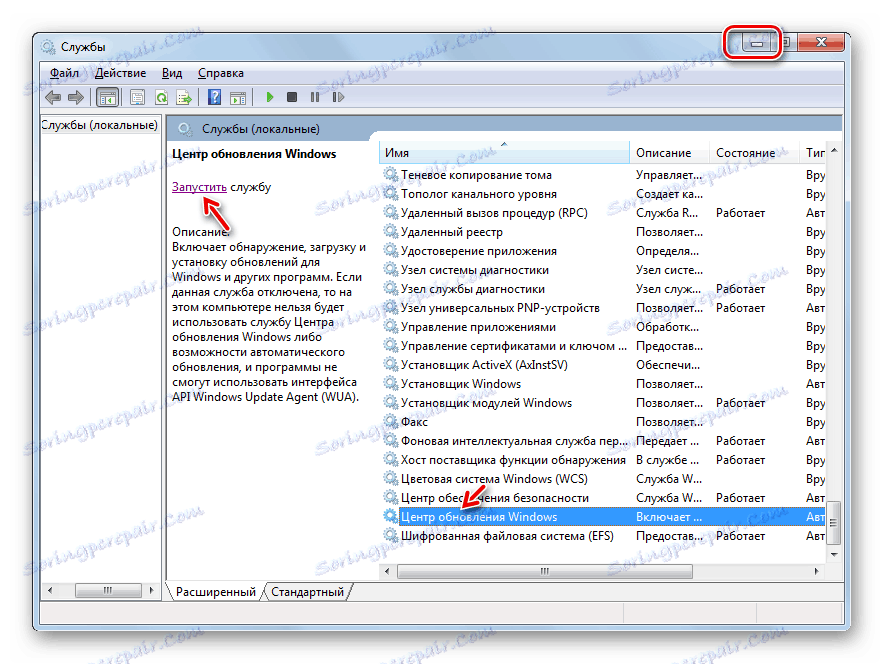The width and height of the screenshot is (884, 664).
Task: Open the Файл menu
Action: (x=64, y=73)
